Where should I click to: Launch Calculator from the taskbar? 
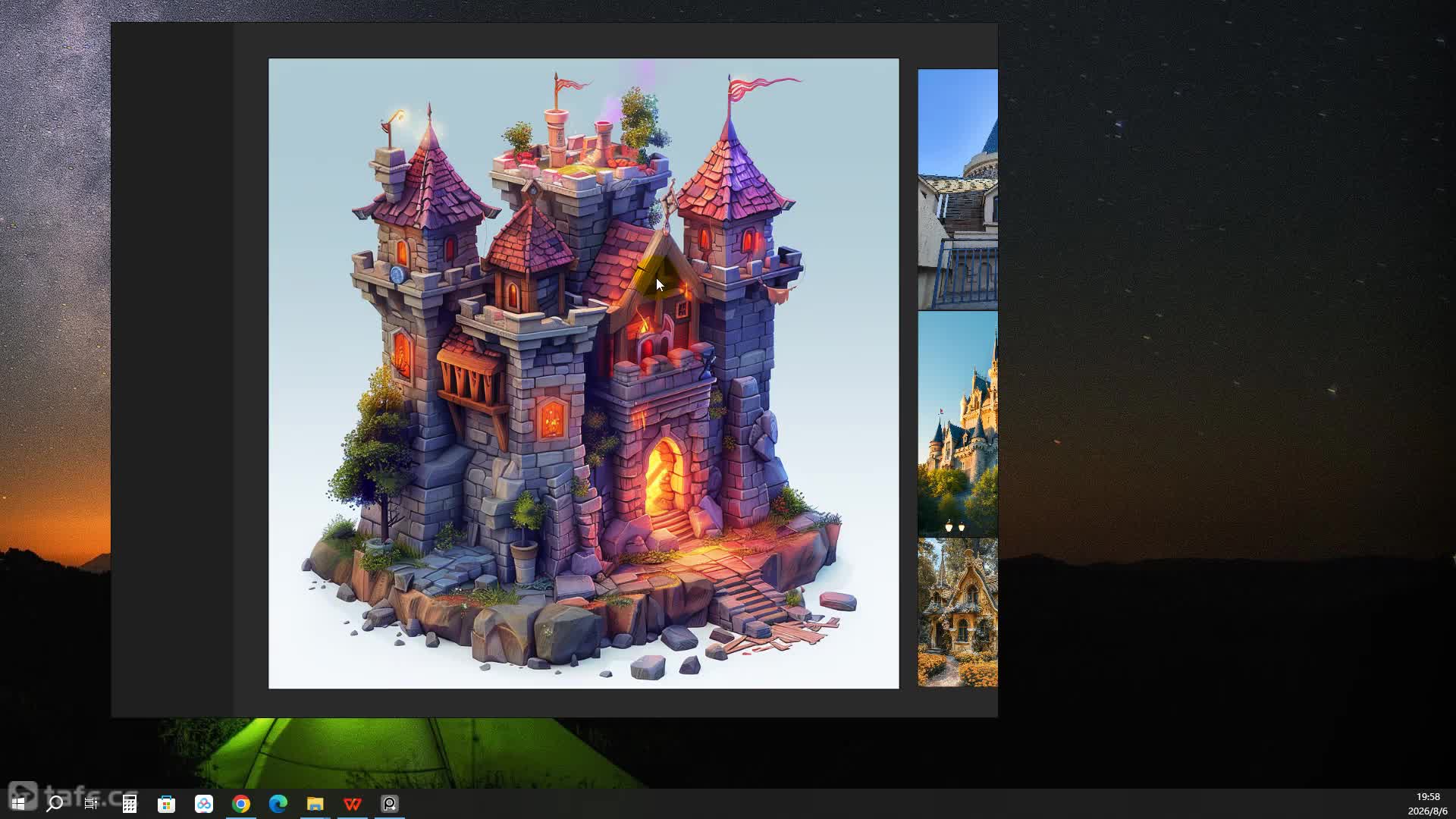pyautogui.click(x=130, y=803)
